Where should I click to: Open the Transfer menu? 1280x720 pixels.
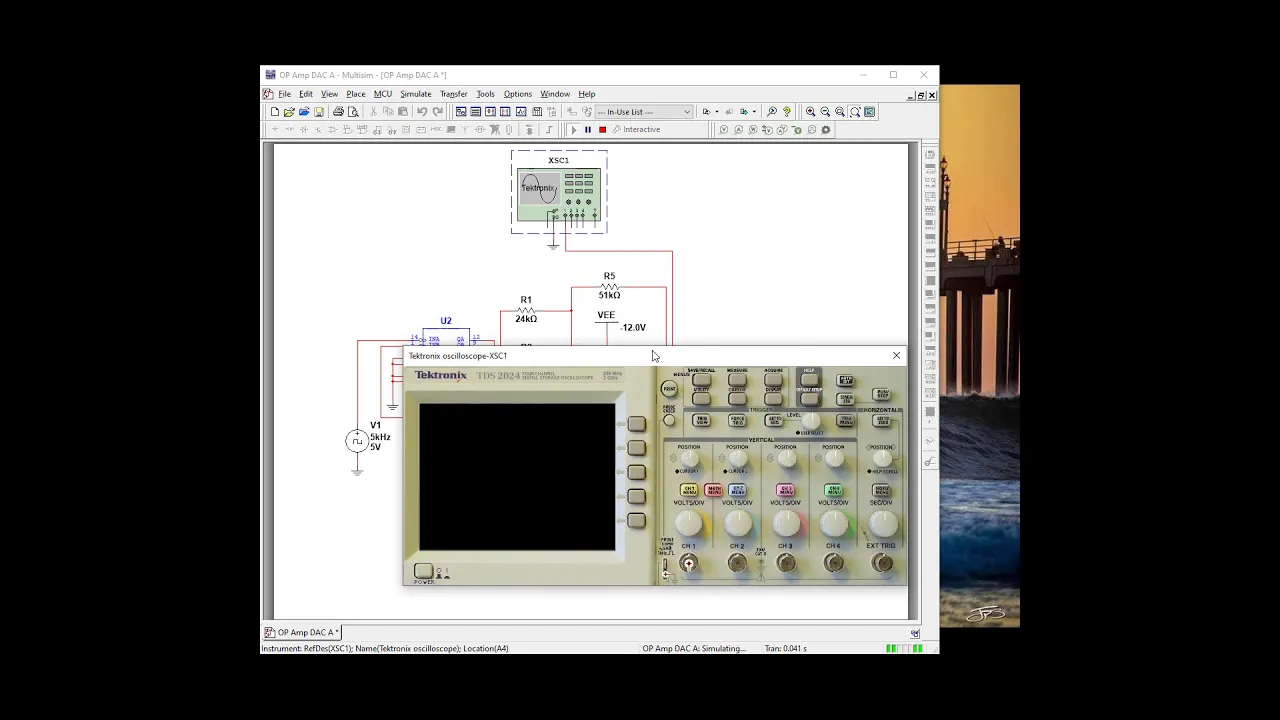pos(453,94)
